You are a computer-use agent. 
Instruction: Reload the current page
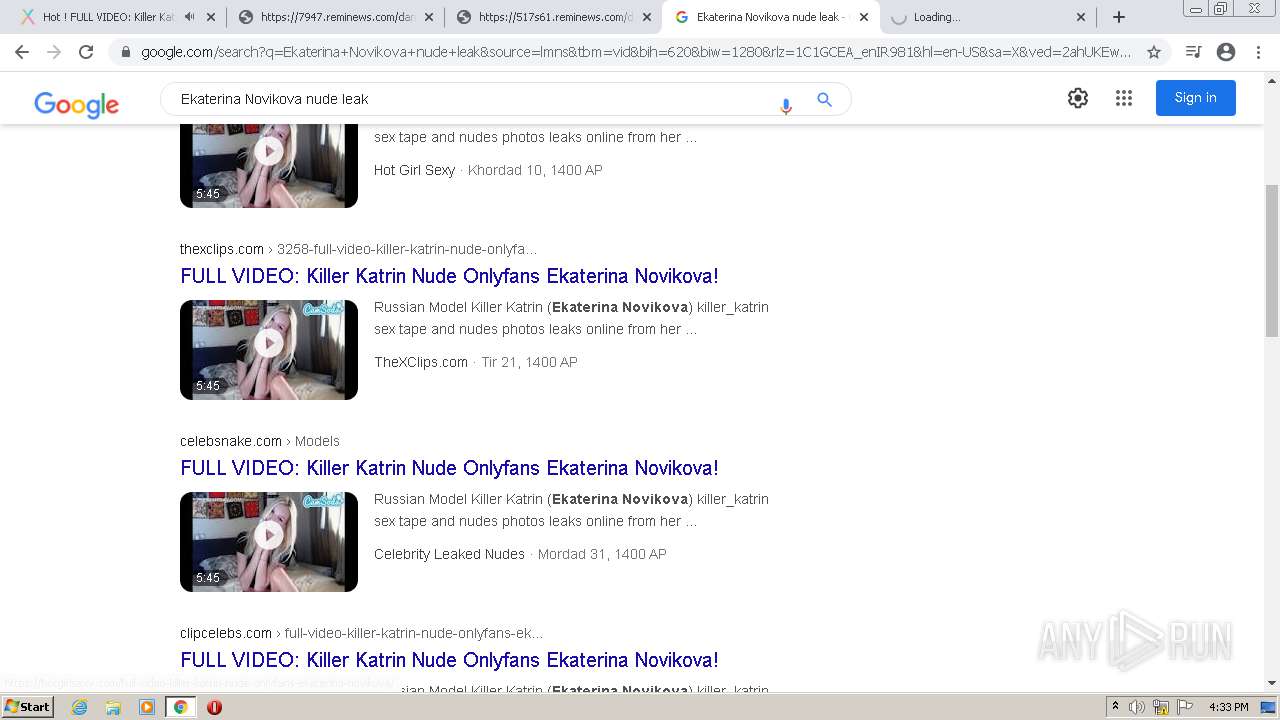[x=86, y=52]
